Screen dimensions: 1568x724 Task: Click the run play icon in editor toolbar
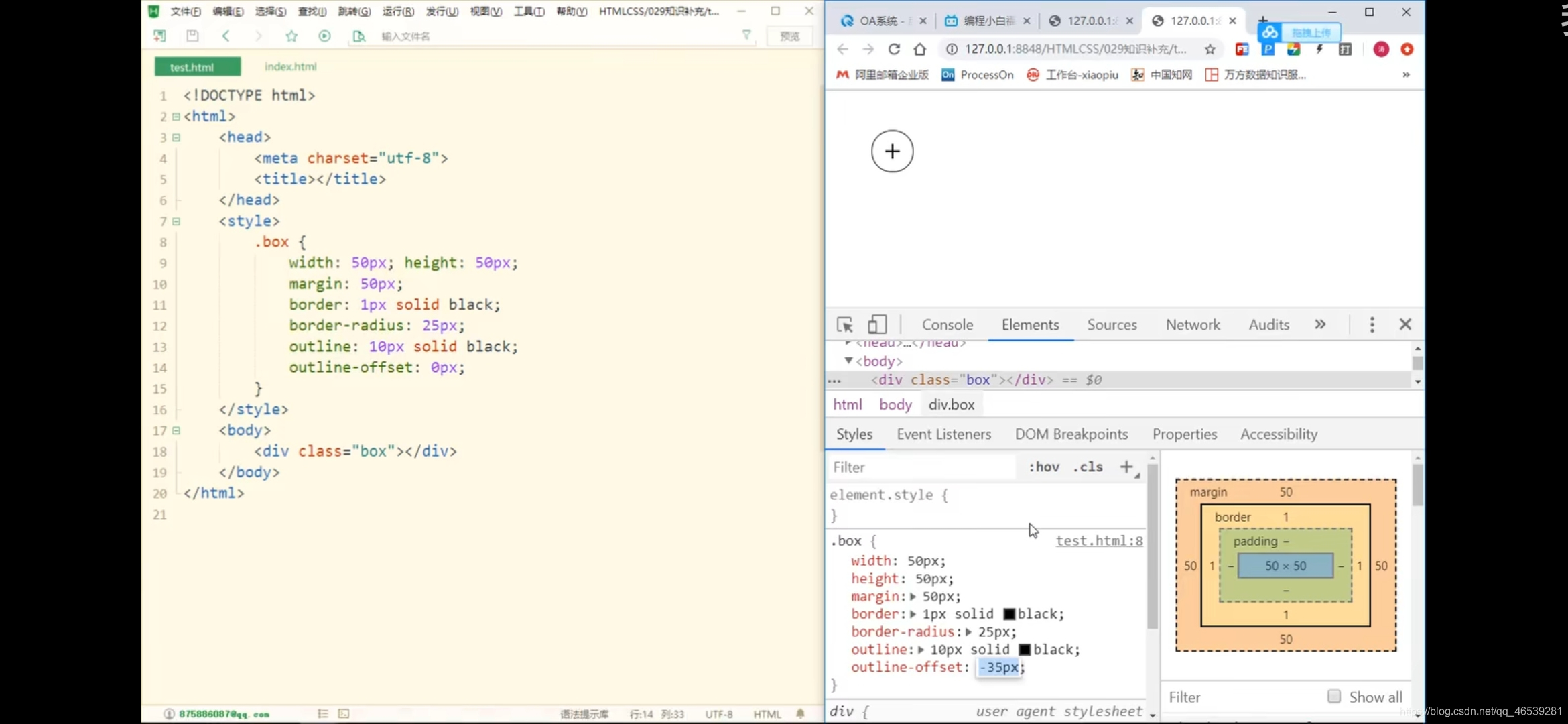pos(324,36)
